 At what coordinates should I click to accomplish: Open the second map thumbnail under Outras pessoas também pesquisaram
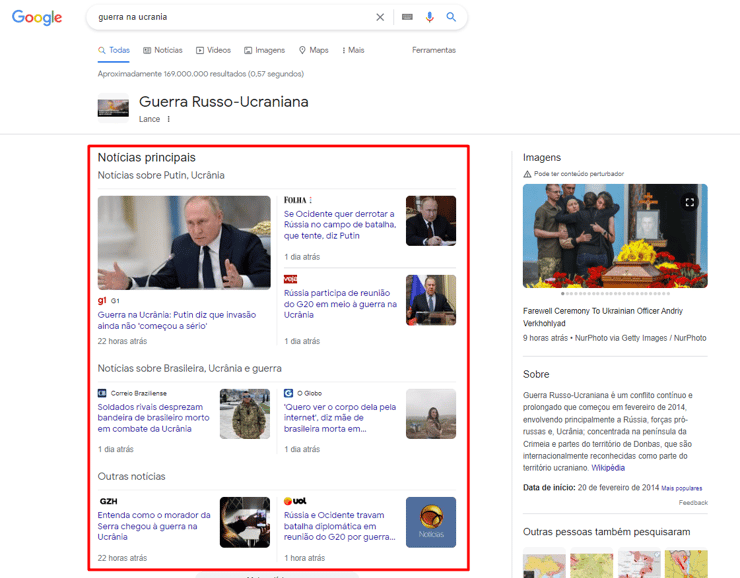pos(591,563)
